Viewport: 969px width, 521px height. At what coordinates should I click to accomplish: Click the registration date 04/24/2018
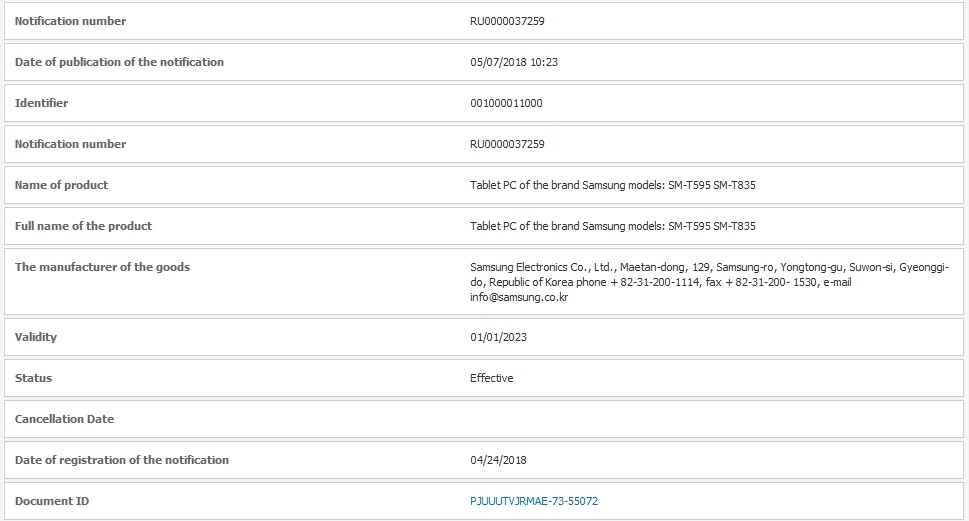[498, 460]
